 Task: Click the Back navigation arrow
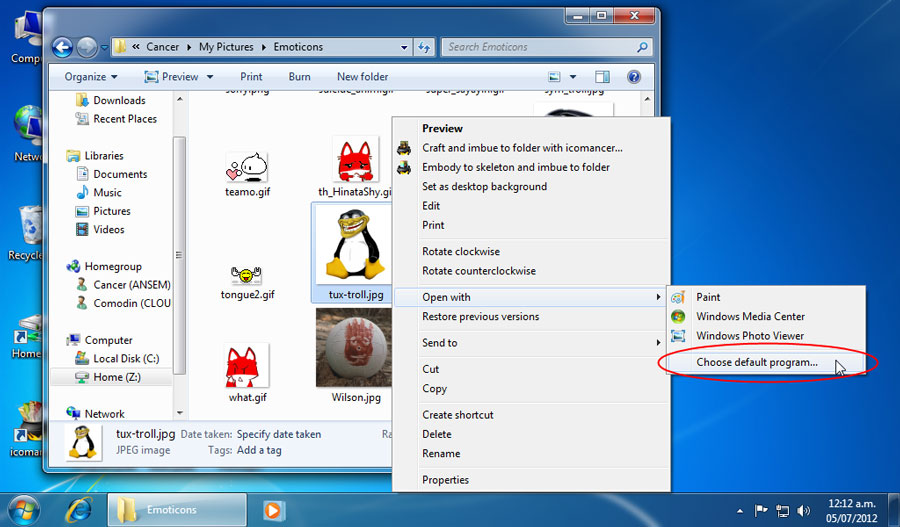point(62,47)
